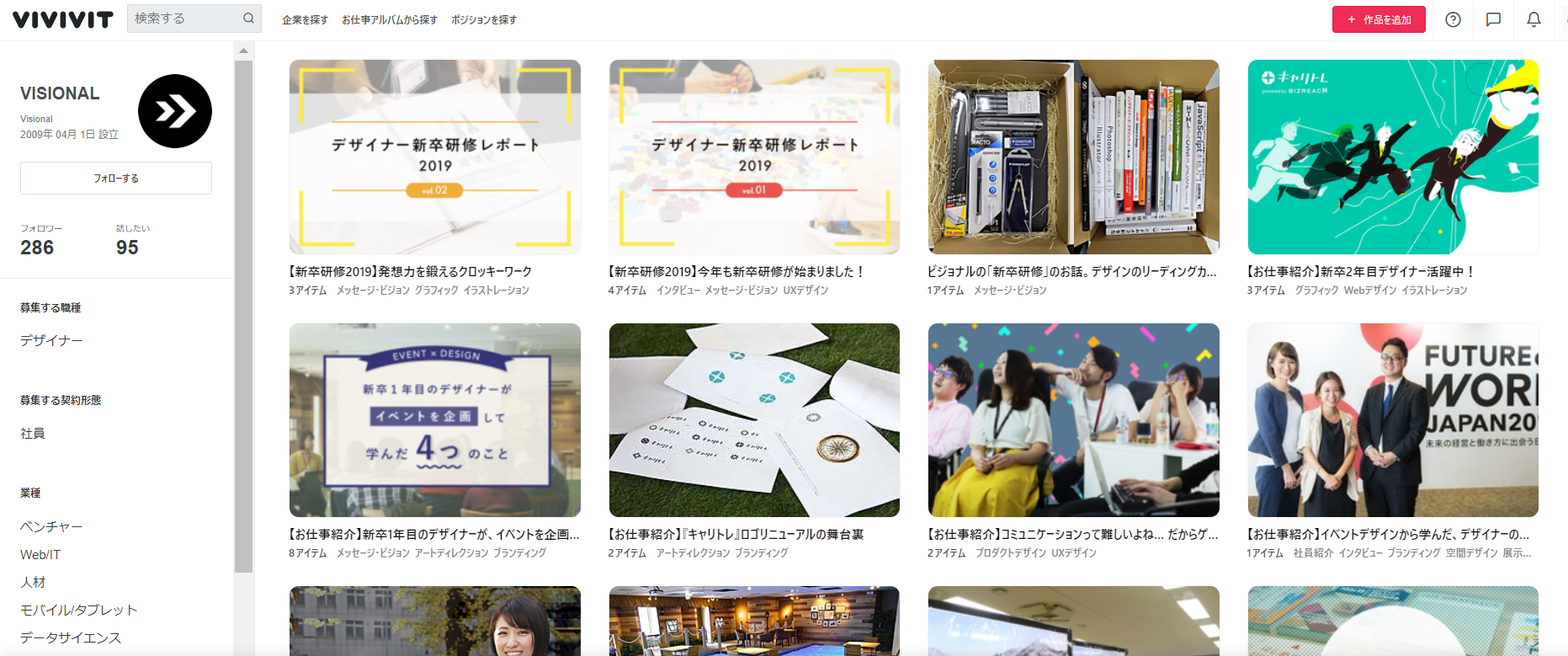This screenshot has height=656, width=1568.
Task: Open the messages chat icon
Action: (x=1493, y=19)
